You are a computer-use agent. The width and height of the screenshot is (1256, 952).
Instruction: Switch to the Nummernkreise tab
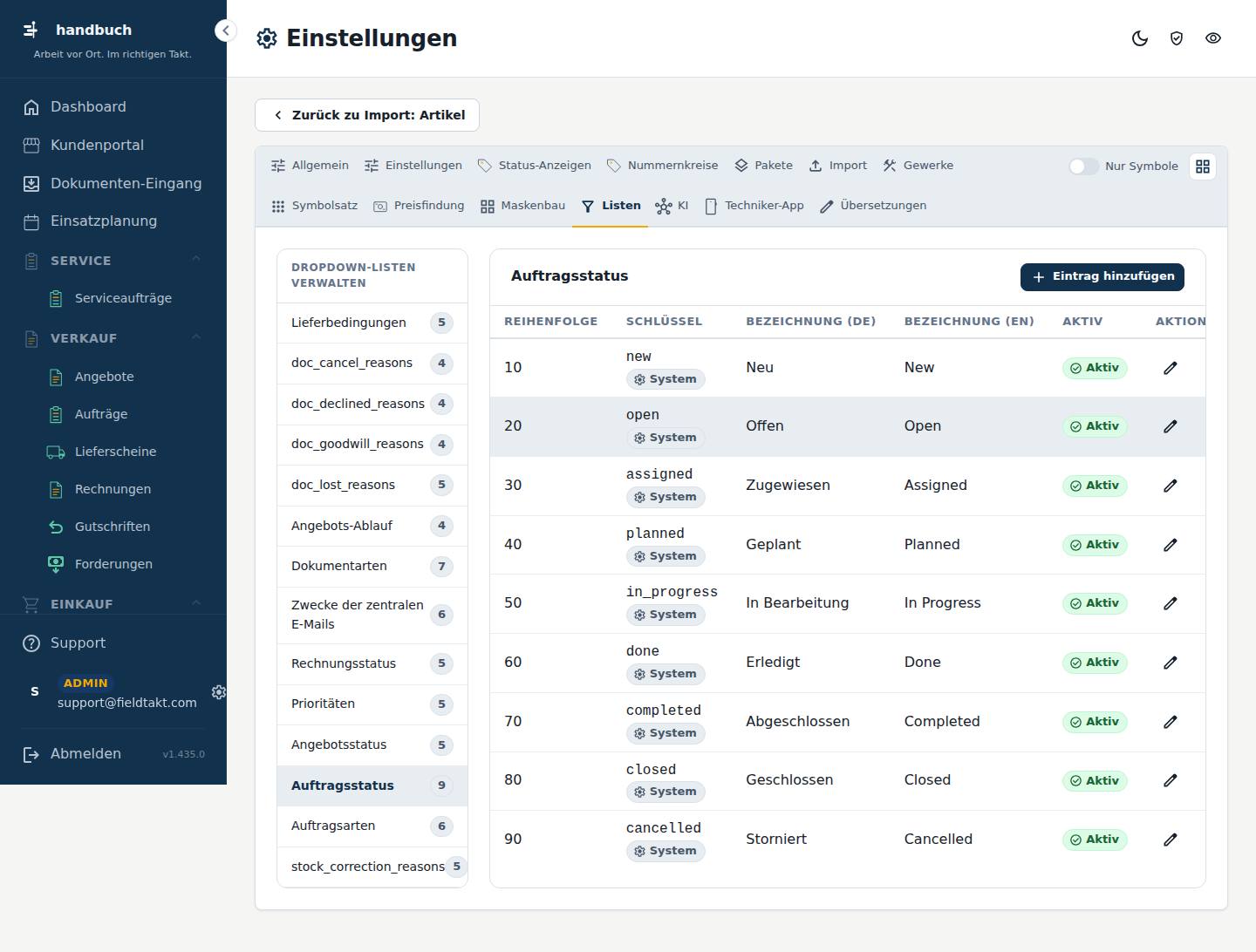(x=662, y=166)
